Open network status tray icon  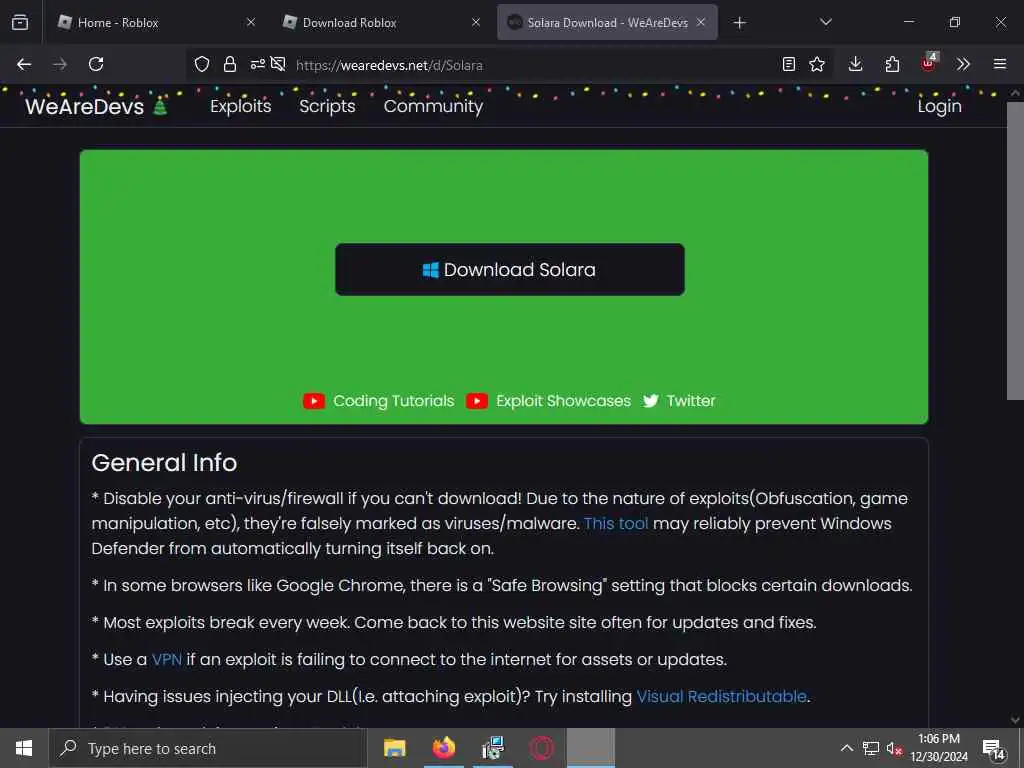pyautogui.click(x=871, y=748)
